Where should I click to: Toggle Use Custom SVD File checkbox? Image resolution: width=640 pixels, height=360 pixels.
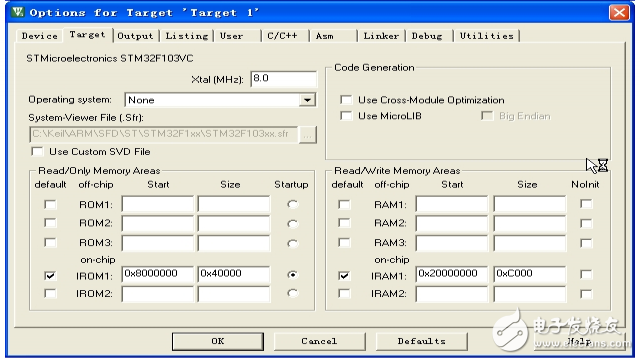pos(37,151)
